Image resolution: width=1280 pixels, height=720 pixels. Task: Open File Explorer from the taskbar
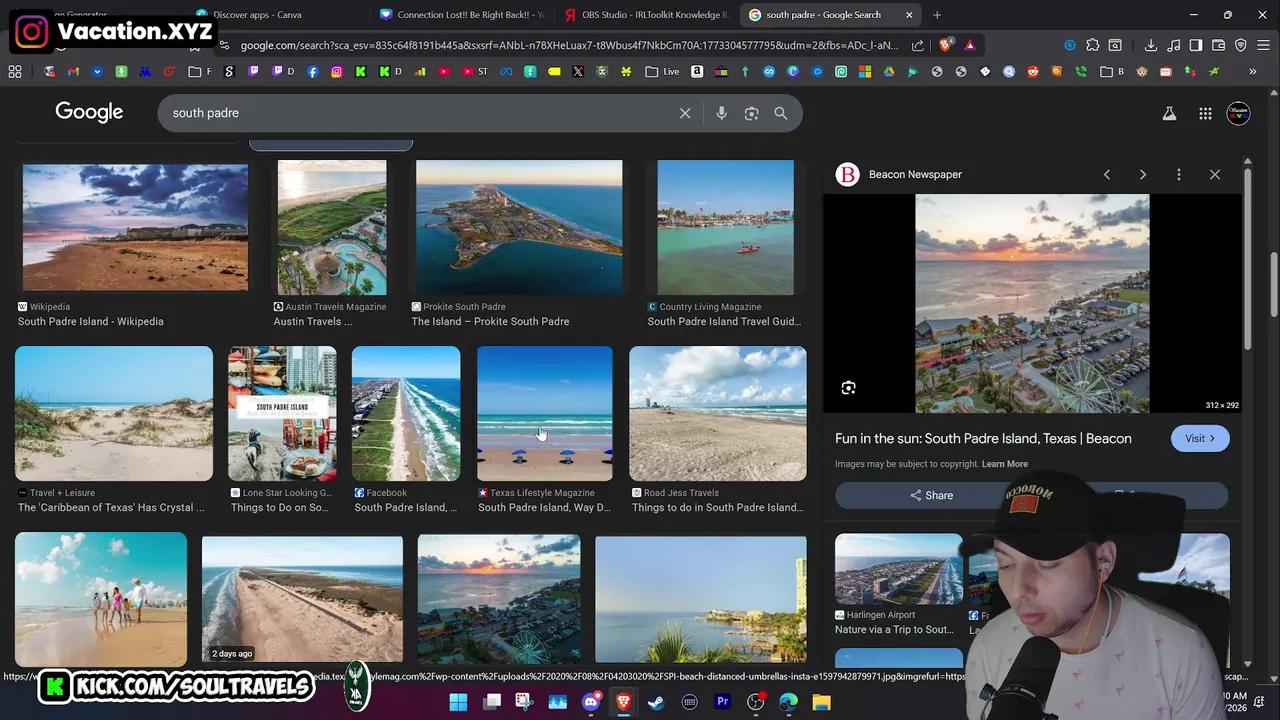(x=821, y=702)
